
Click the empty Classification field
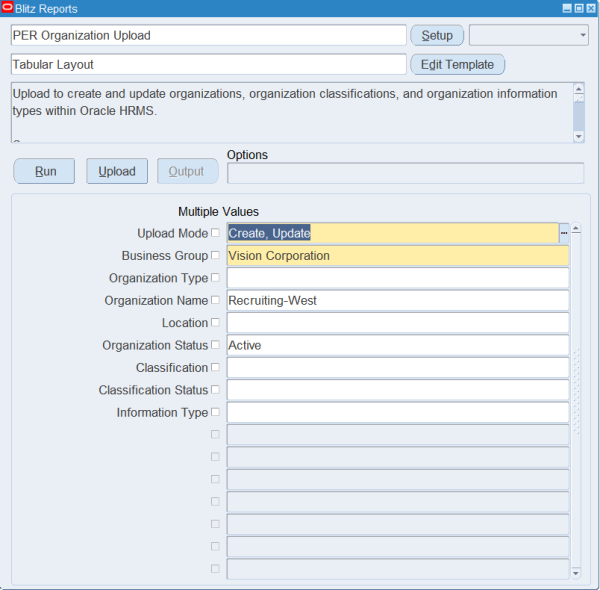398,367
